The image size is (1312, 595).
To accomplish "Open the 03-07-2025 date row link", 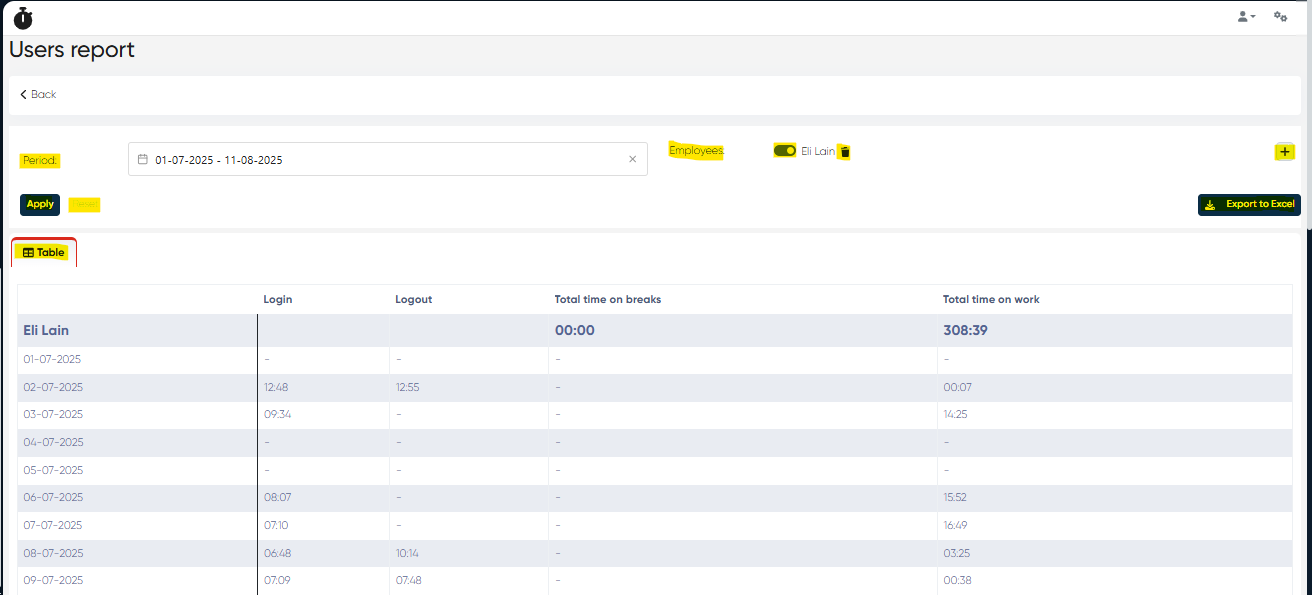I will (x=53, y=414).
